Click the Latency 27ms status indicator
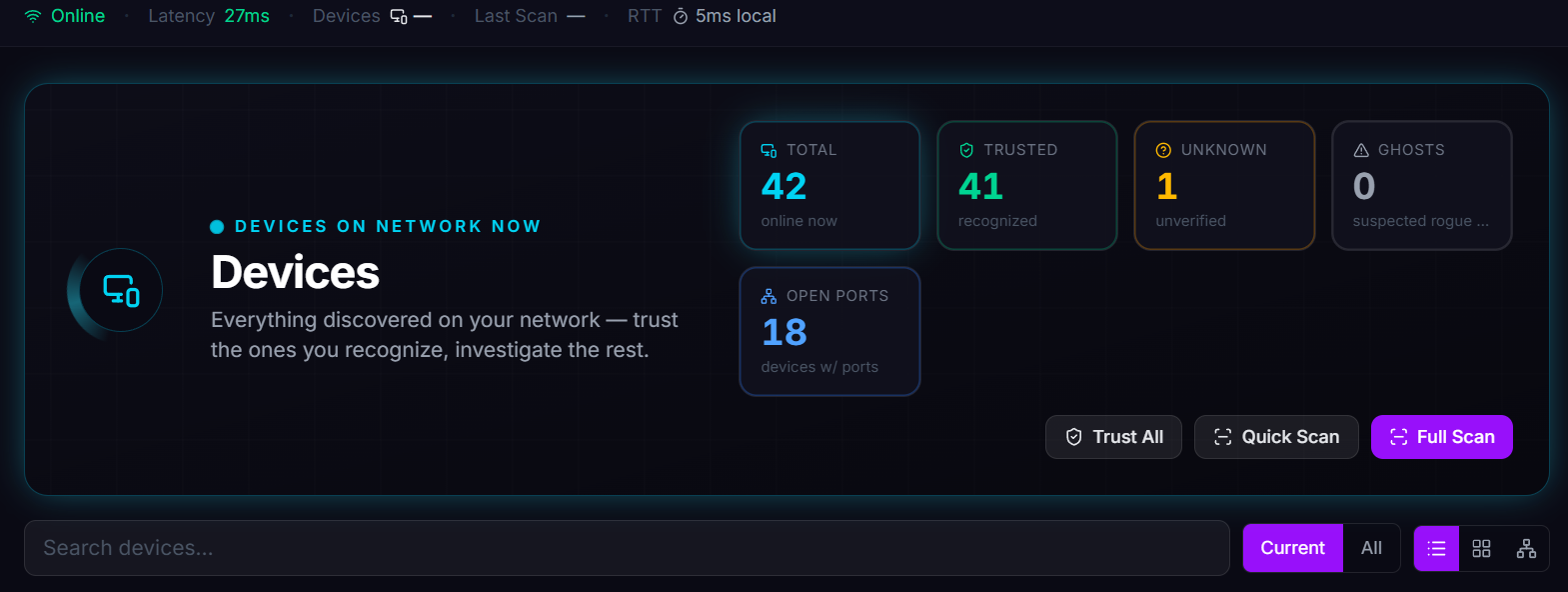Viewport: 1568px width, 592px height. (x=209, y=16)
